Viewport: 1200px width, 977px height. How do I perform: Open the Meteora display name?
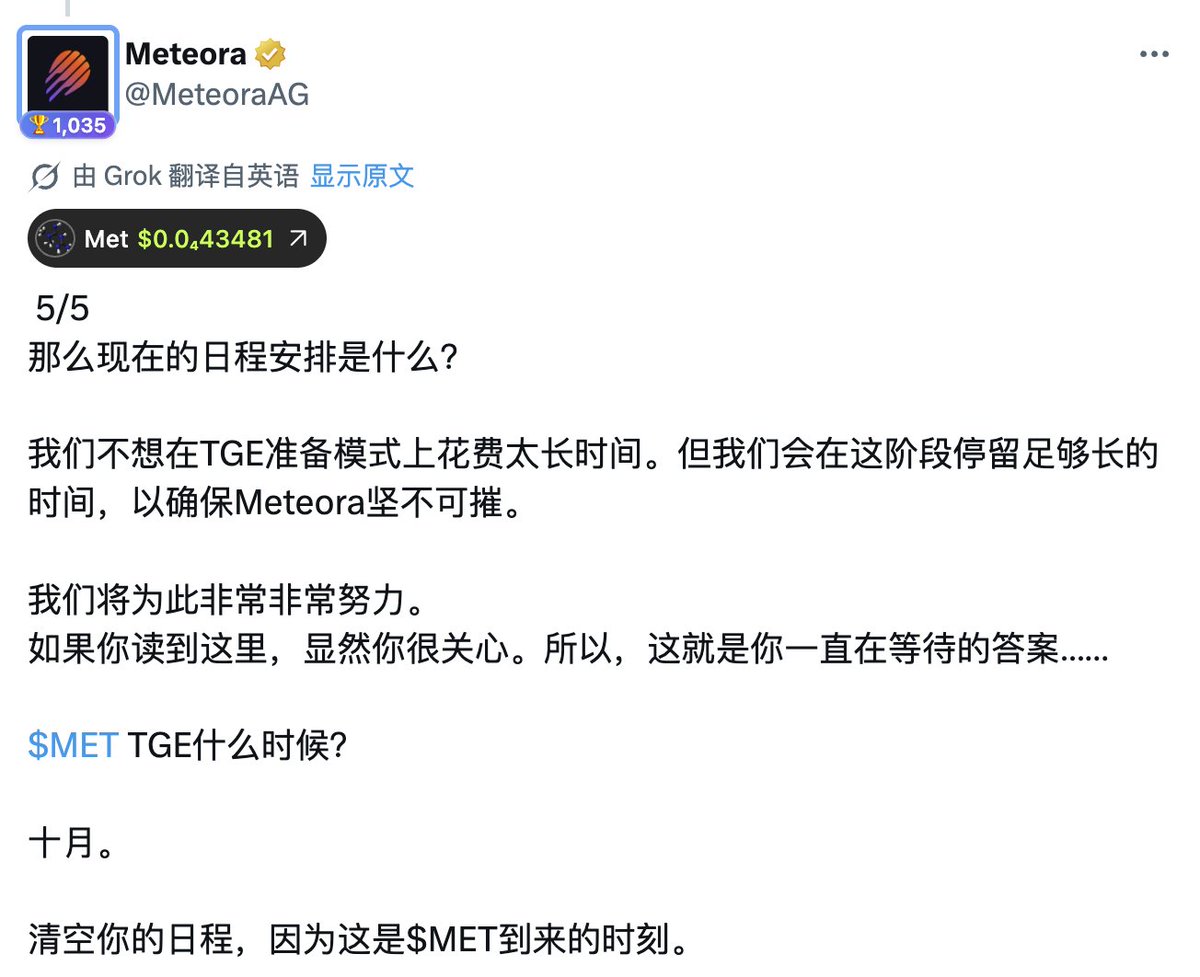[x=186, y=54]
